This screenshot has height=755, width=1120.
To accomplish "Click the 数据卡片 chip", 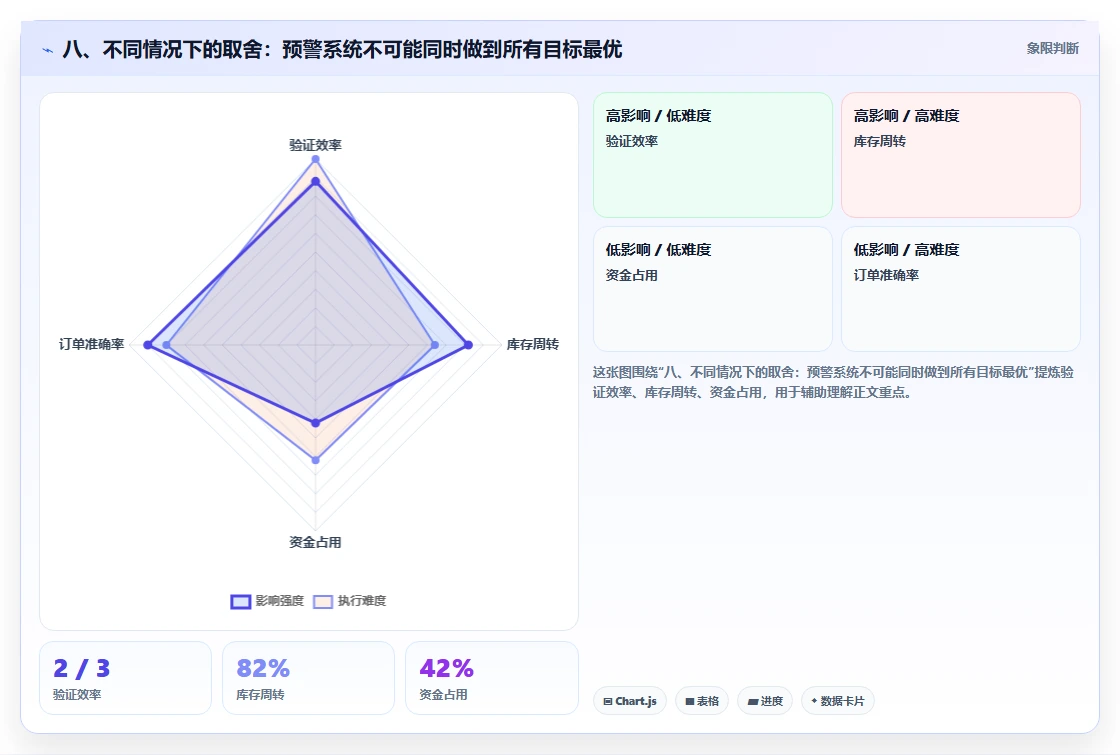I will (838, 701).
